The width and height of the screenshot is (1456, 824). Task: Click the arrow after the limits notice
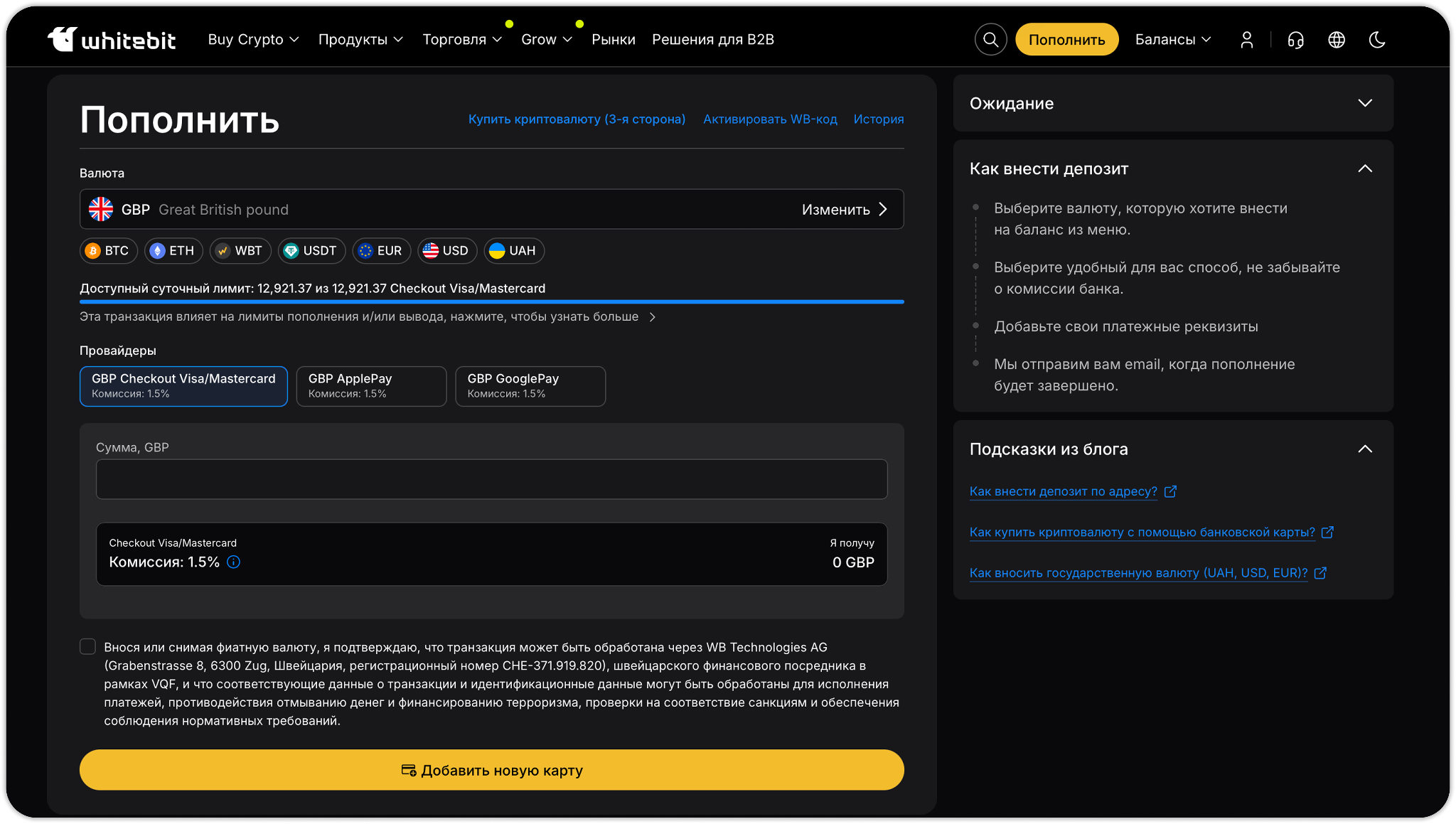(653, 317)
